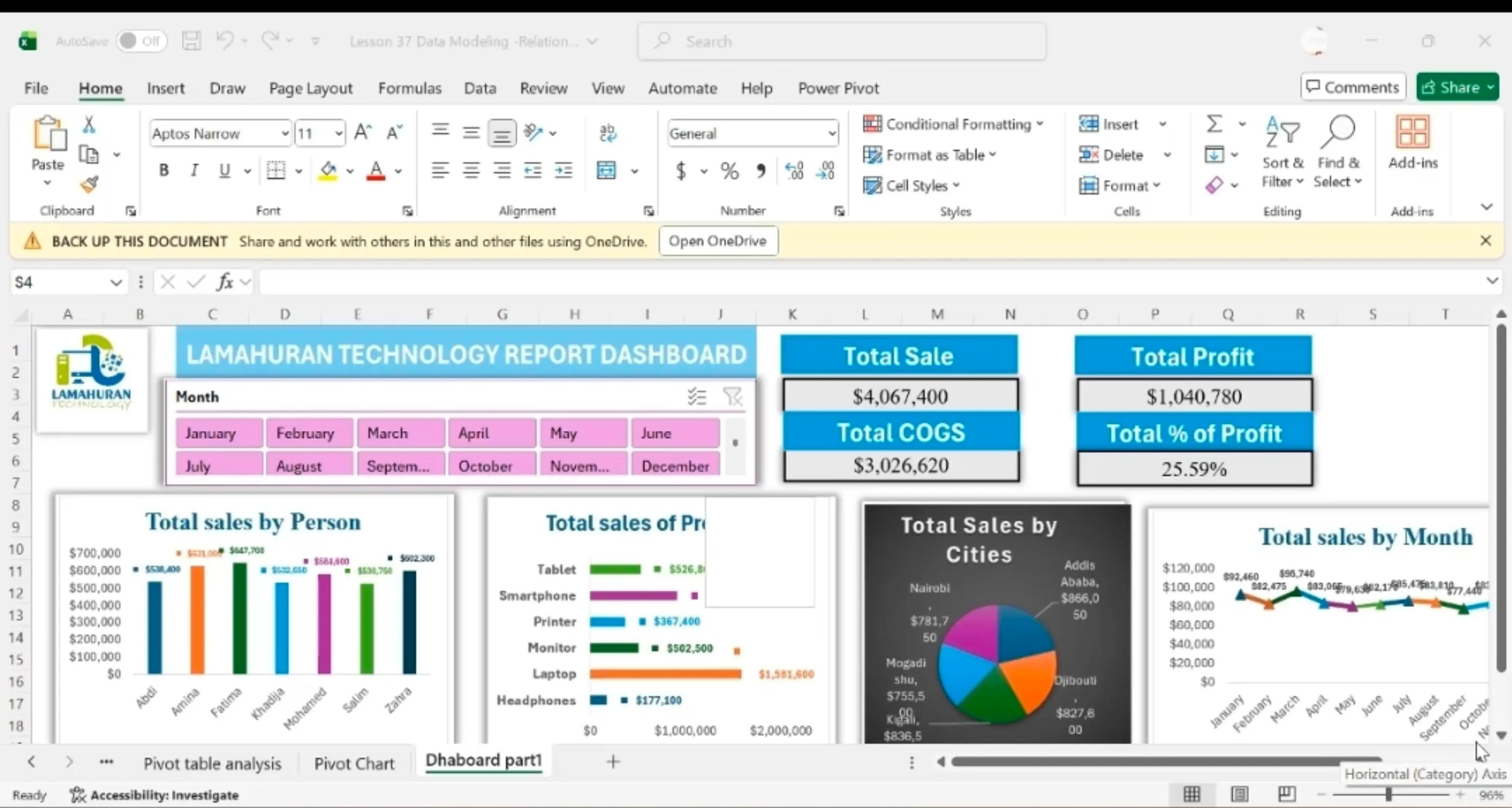Apply the red Font Color A
Image resolution: width=1512 pixels, height=808 pixels.
[376, 170]
